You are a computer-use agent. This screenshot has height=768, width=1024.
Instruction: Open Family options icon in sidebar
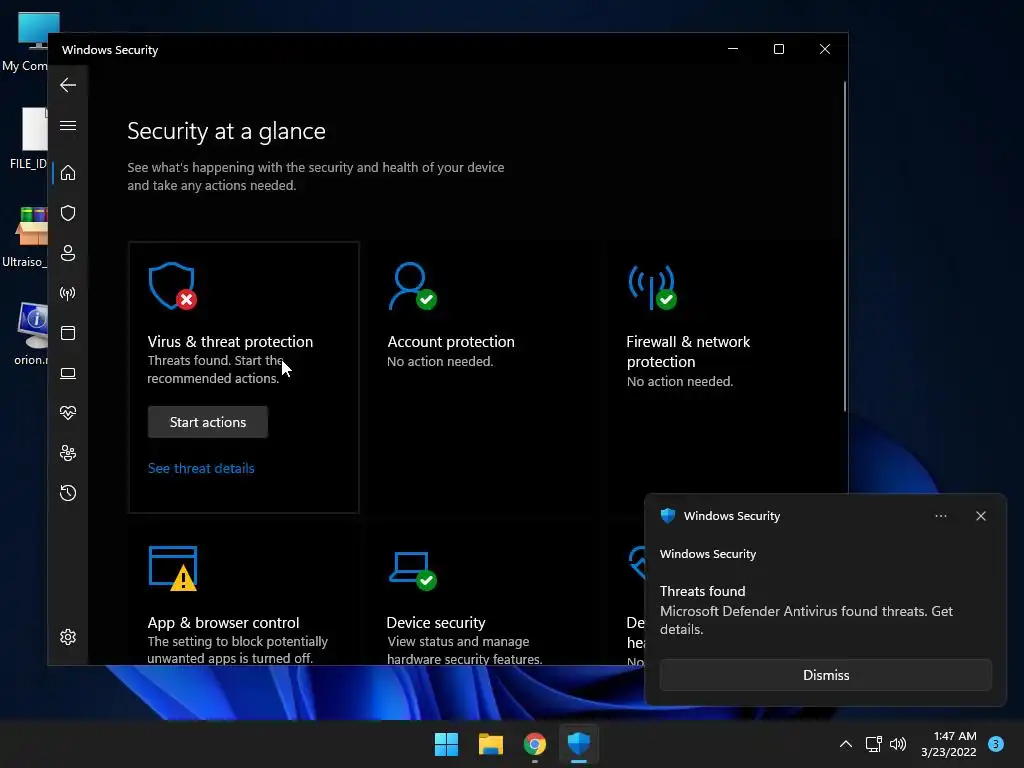pyautogui.click(x=68, y=453)
